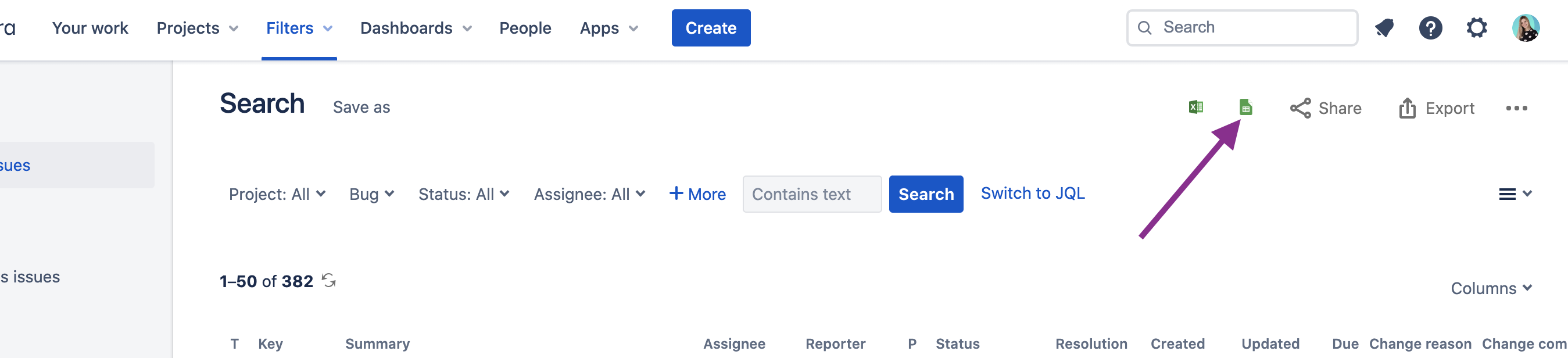The height and width of the screenshot is (358, 1568).
Task: Open Jira settings gear
Action: click(1477, 27)
